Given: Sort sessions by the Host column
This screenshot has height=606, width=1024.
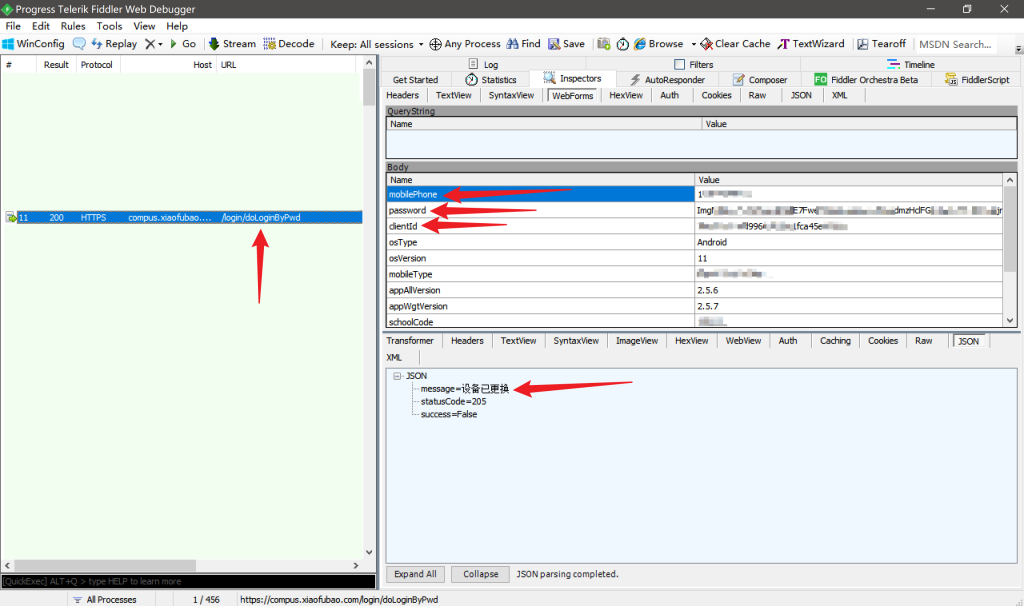Looking at the screenshot, I should (x=167, y=65).
